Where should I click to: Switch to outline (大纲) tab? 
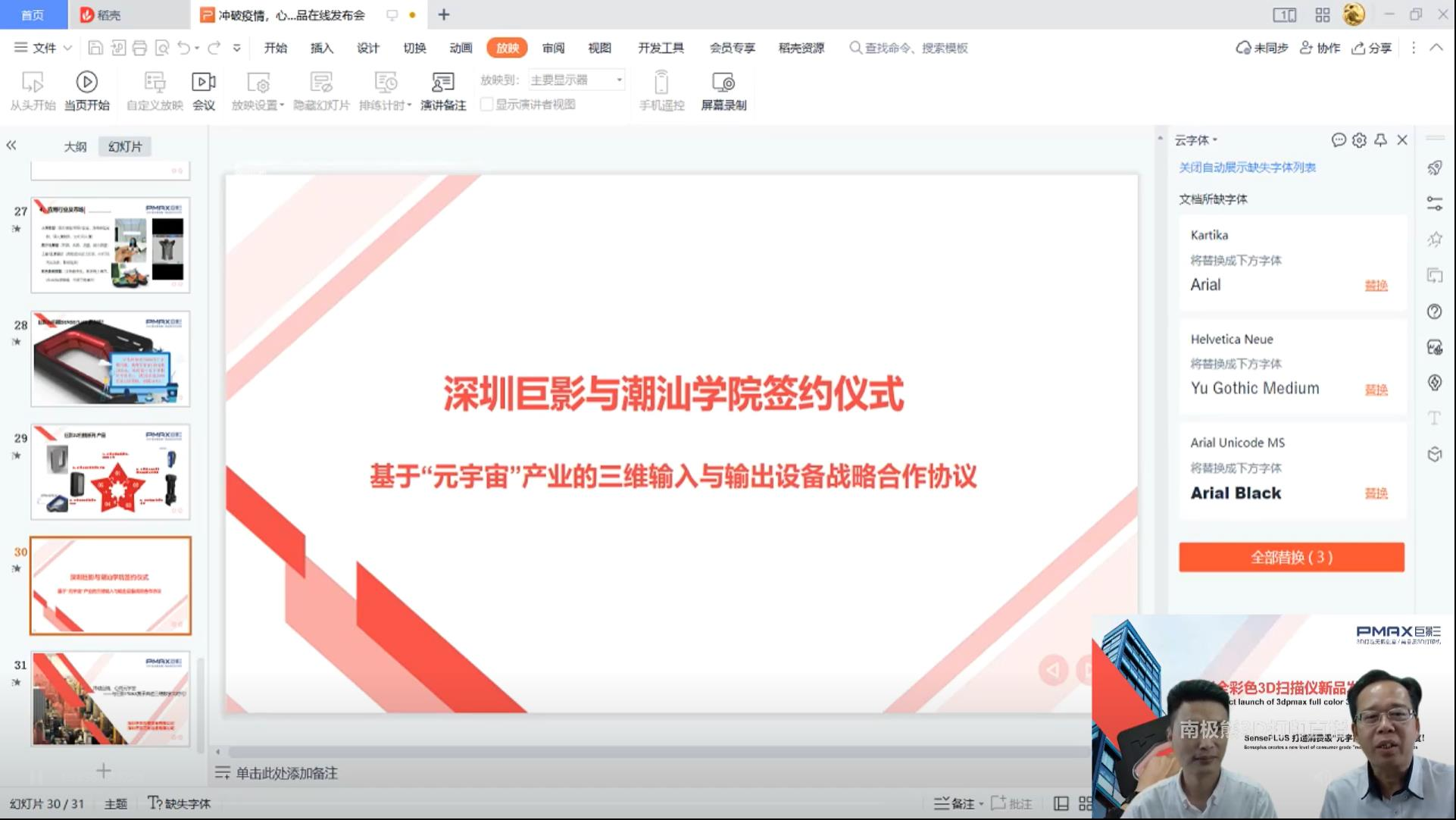coord(75,146)
